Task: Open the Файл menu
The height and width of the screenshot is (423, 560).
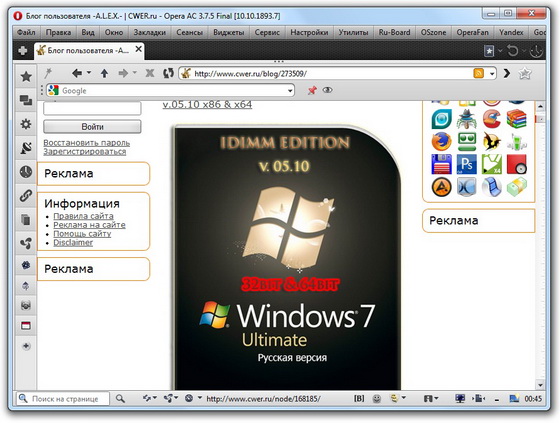Action: (26, 32)
